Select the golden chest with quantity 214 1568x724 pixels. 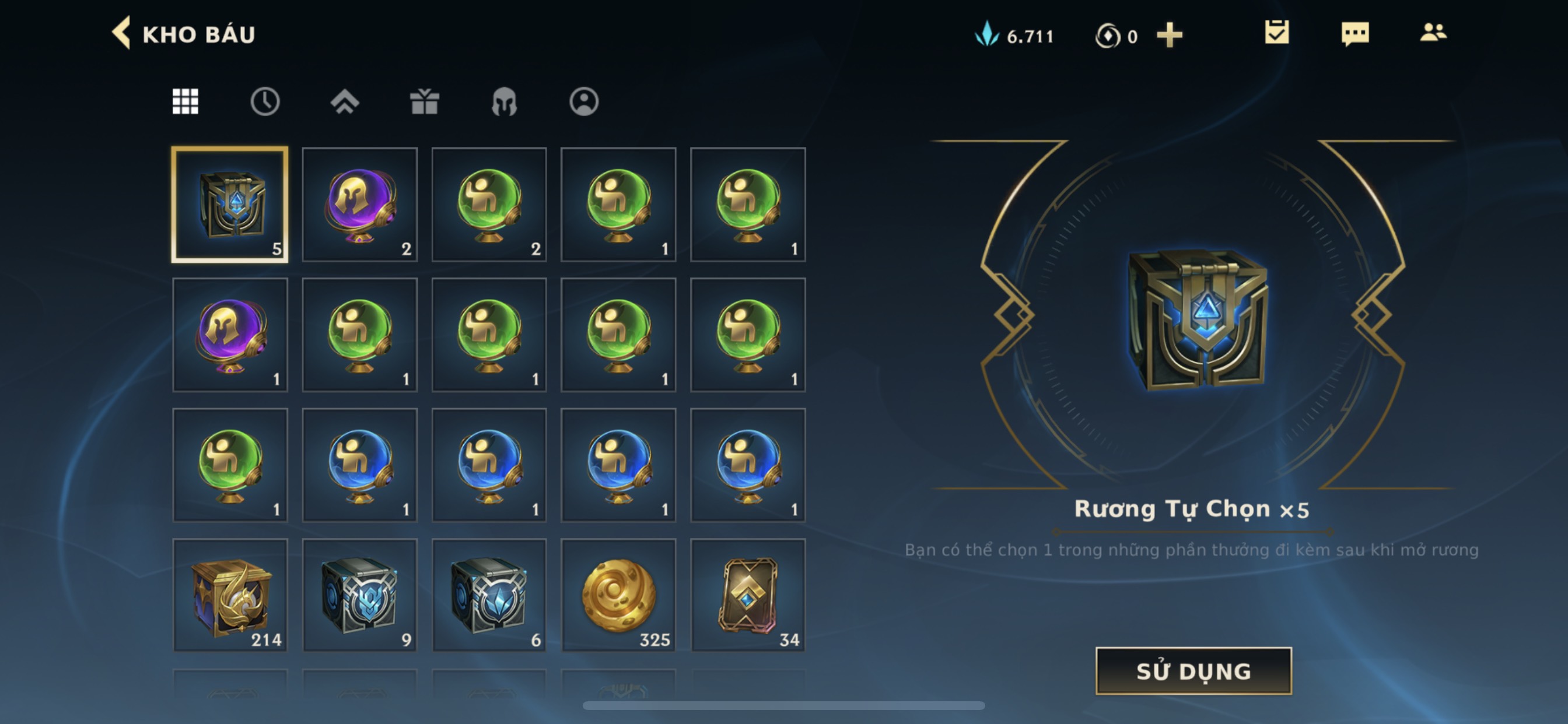pyautogui.click(x=229, y=595)
